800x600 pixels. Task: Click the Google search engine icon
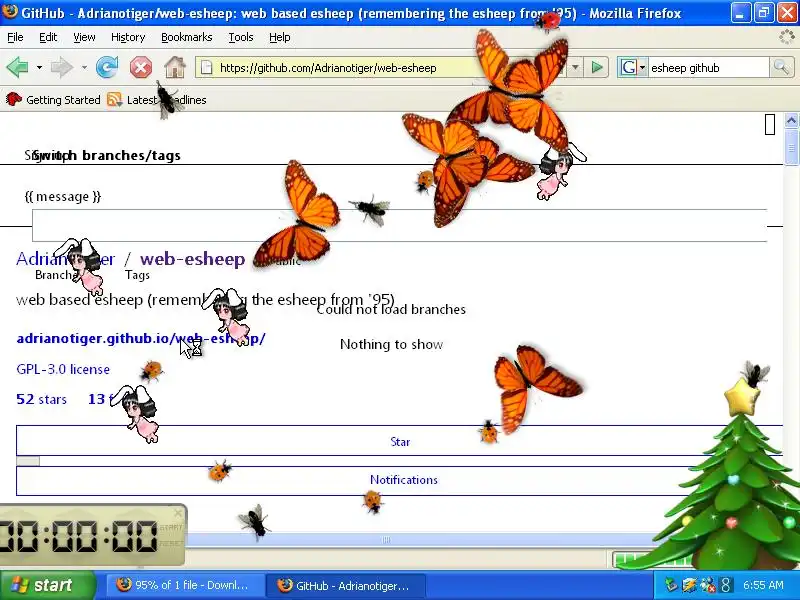(x=628, y=67)
